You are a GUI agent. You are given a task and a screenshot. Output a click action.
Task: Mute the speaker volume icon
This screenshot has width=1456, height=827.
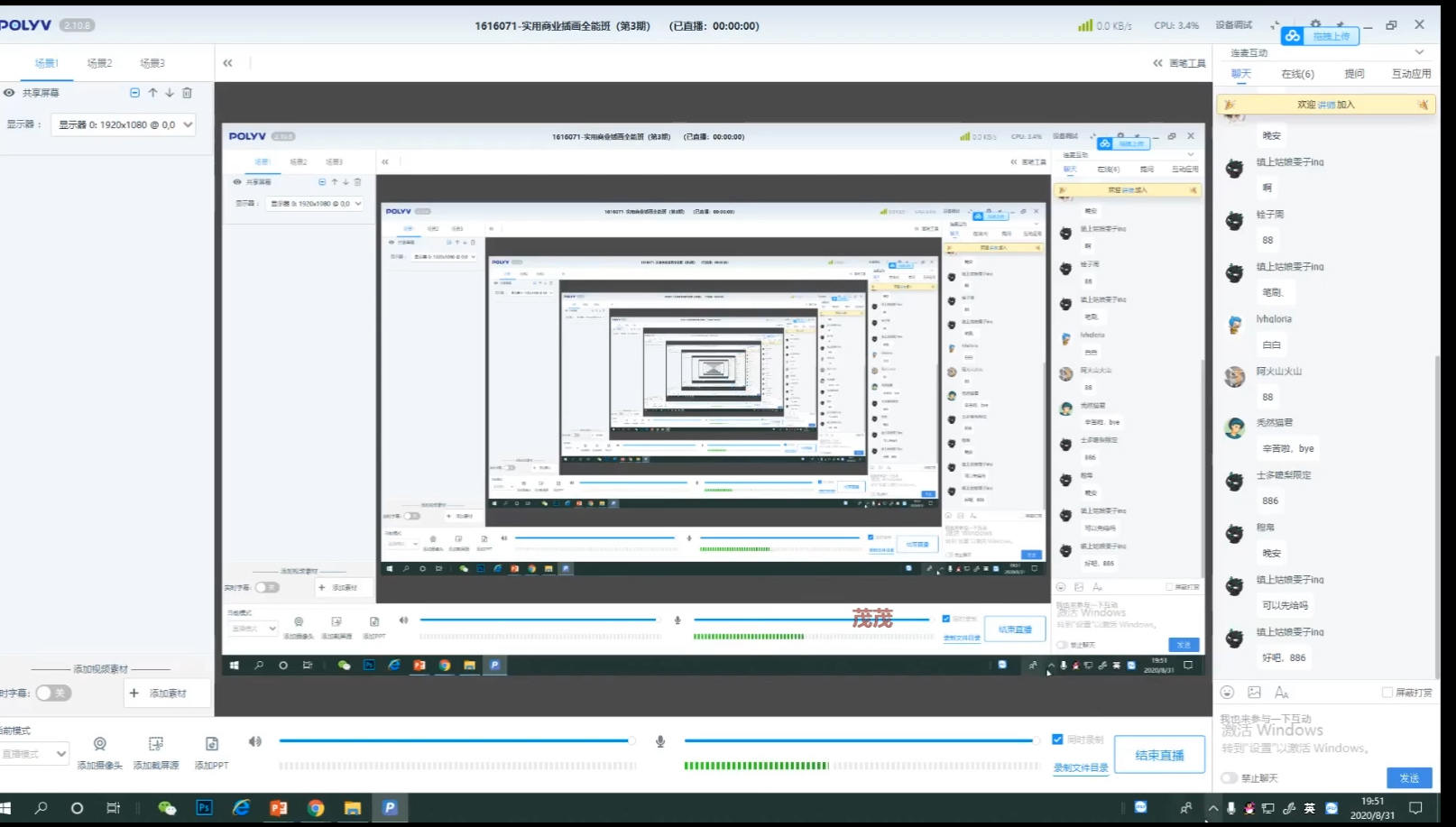click(x=255, y=741)
